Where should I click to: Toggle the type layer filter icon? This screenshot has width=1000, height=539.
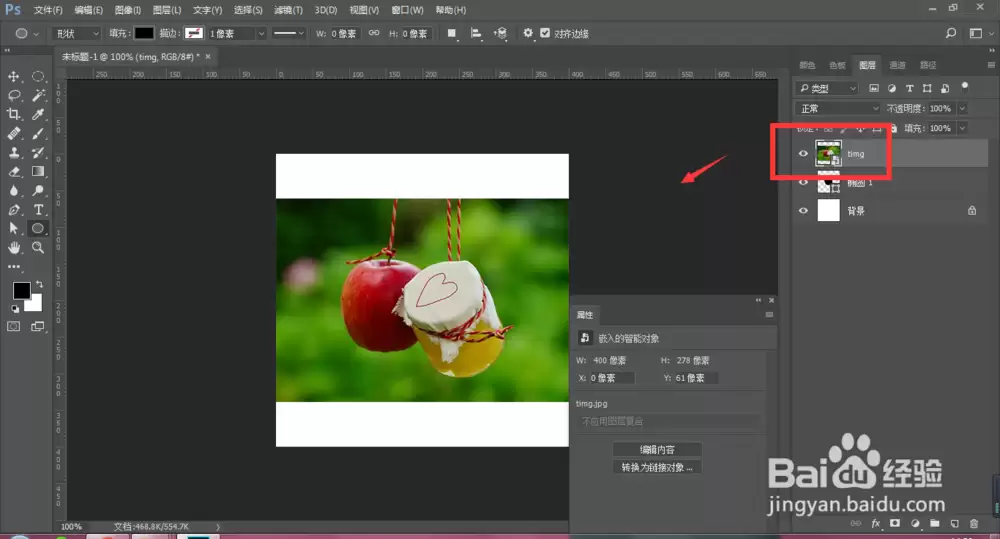909,88
